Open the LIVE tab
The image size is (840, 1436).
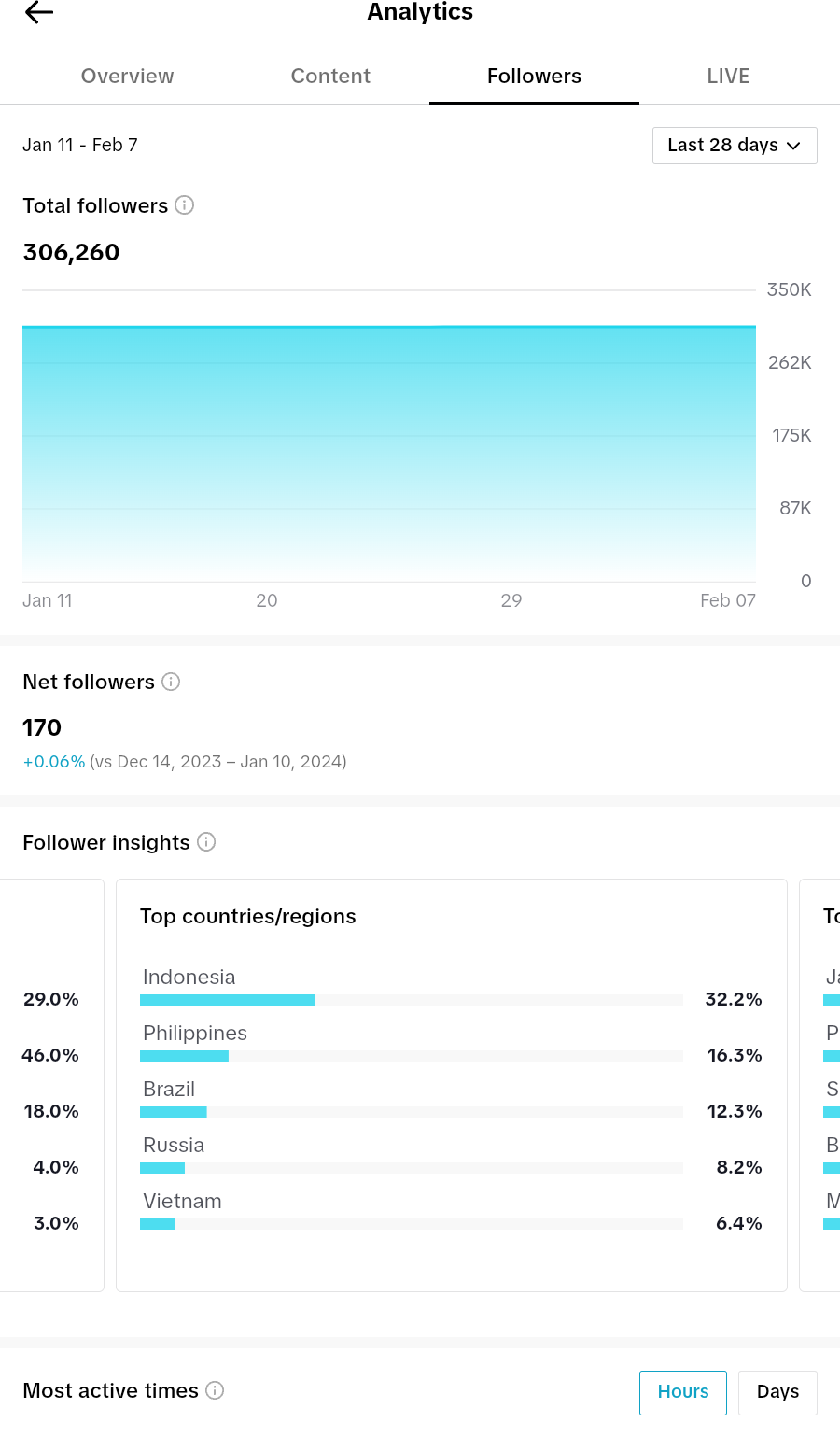(728, 77)
